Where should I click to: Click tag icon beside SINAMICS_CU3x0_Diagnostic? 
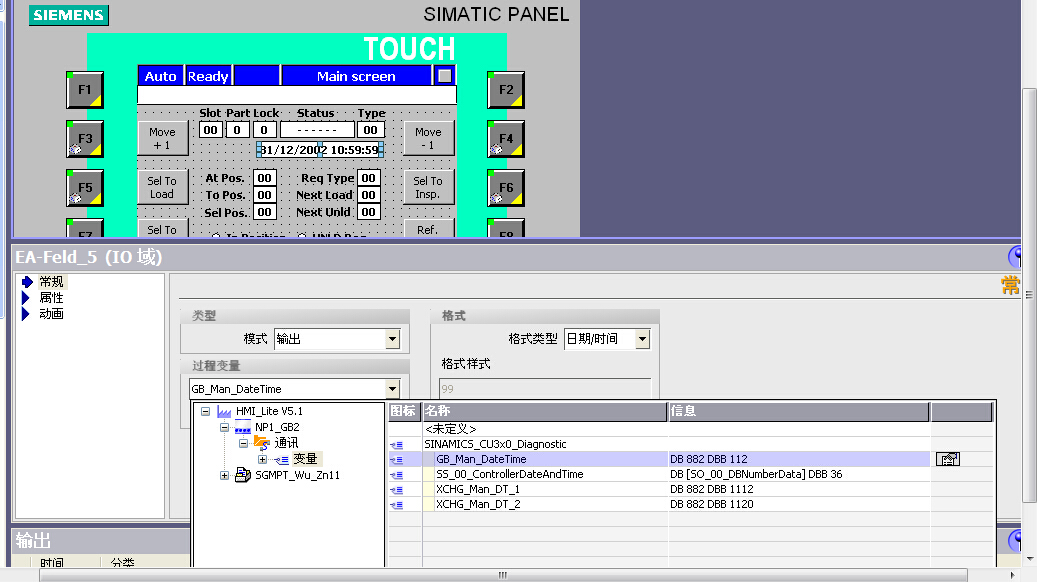pyautogui.click(x=397, y=445)
